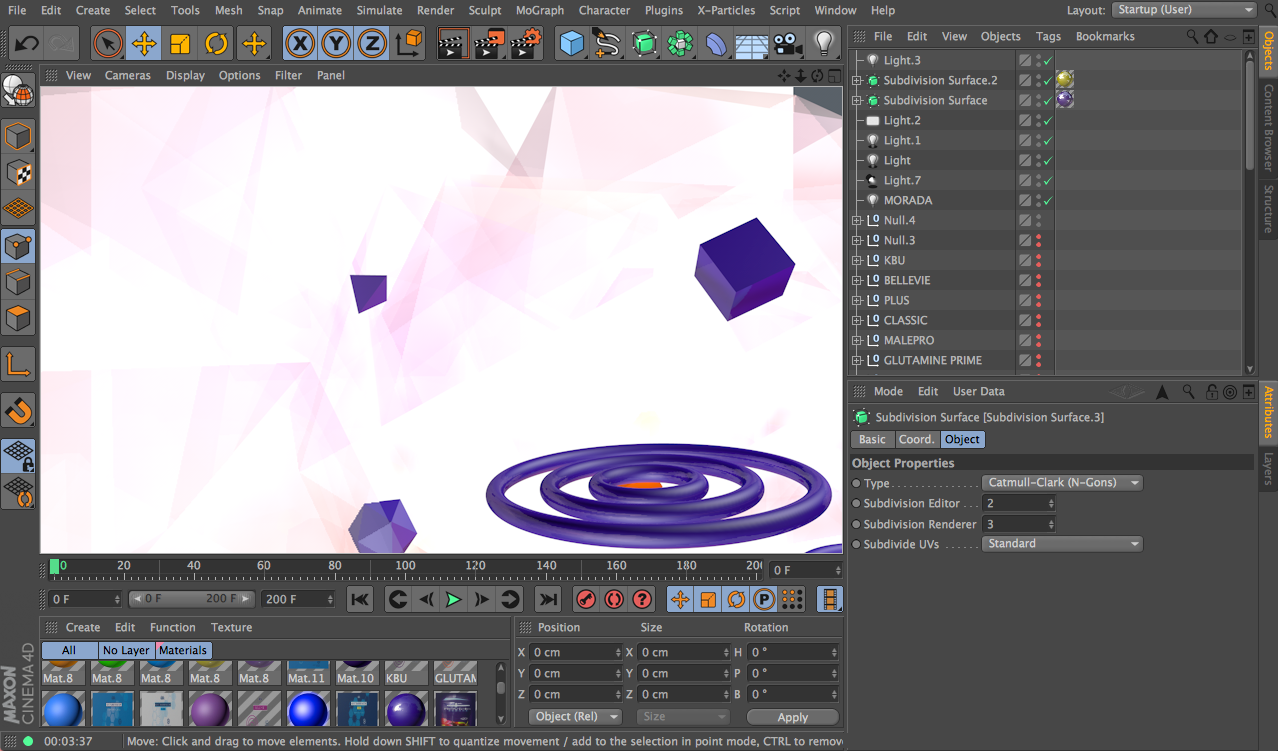Open the viewport Cameras menu
This screenshot has height=751, width=1278.
(x=128, y=75)
